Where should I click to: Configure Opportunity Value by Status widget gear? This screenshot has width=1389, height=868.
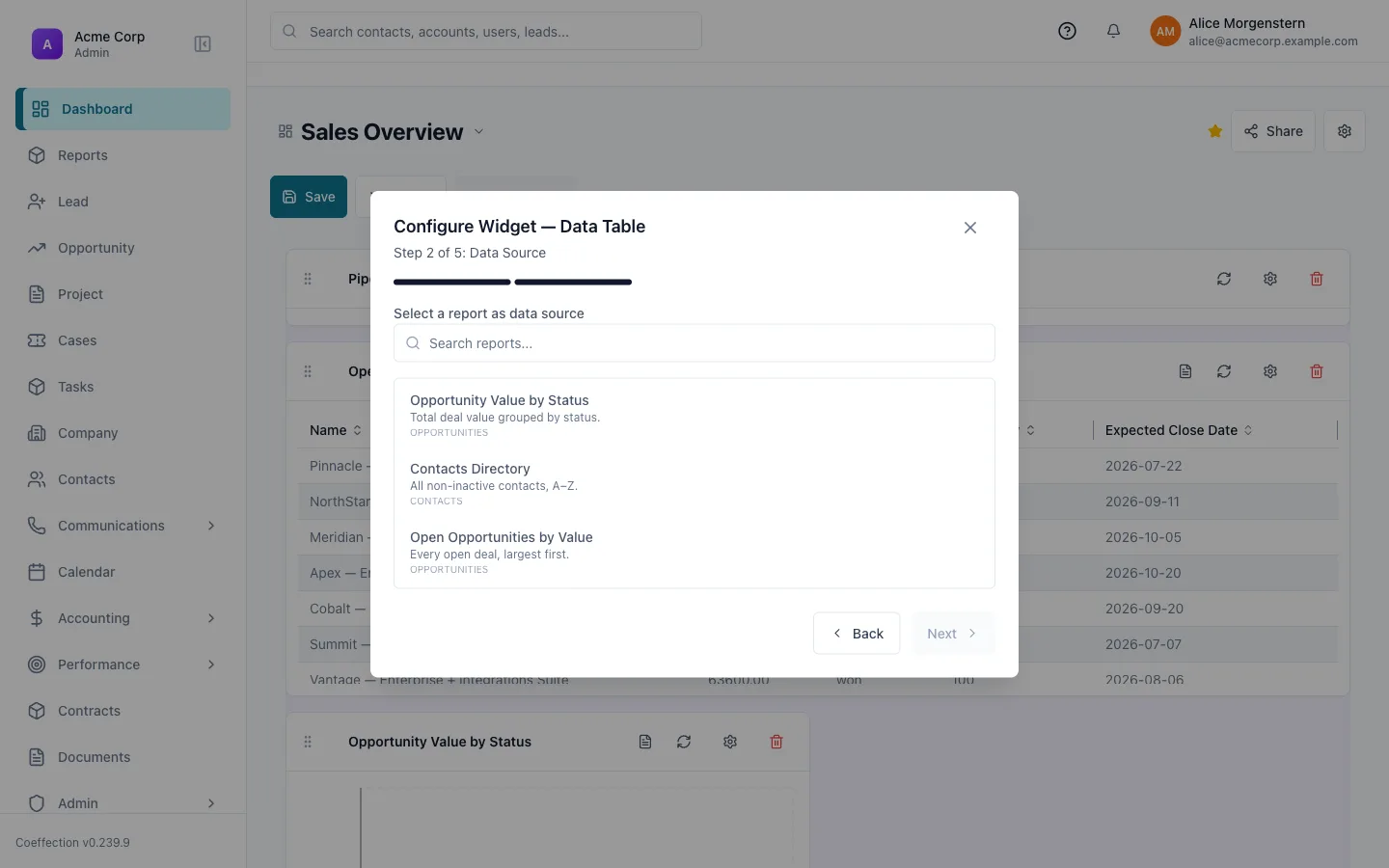730,742
